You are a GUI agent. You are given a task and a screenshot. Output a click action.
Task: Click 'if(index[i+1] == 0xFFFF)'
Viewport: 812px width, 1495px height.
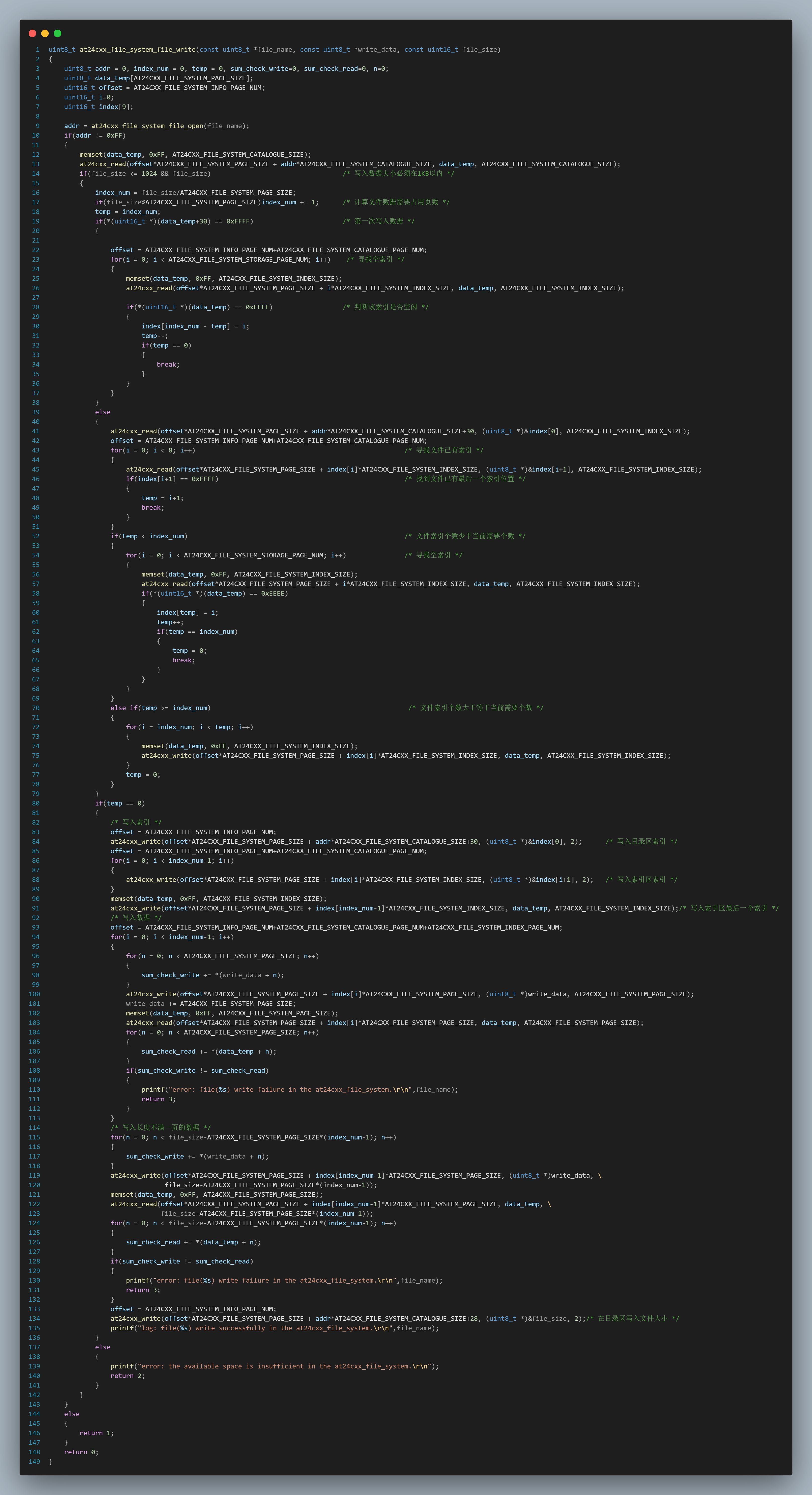pos(172,479)
